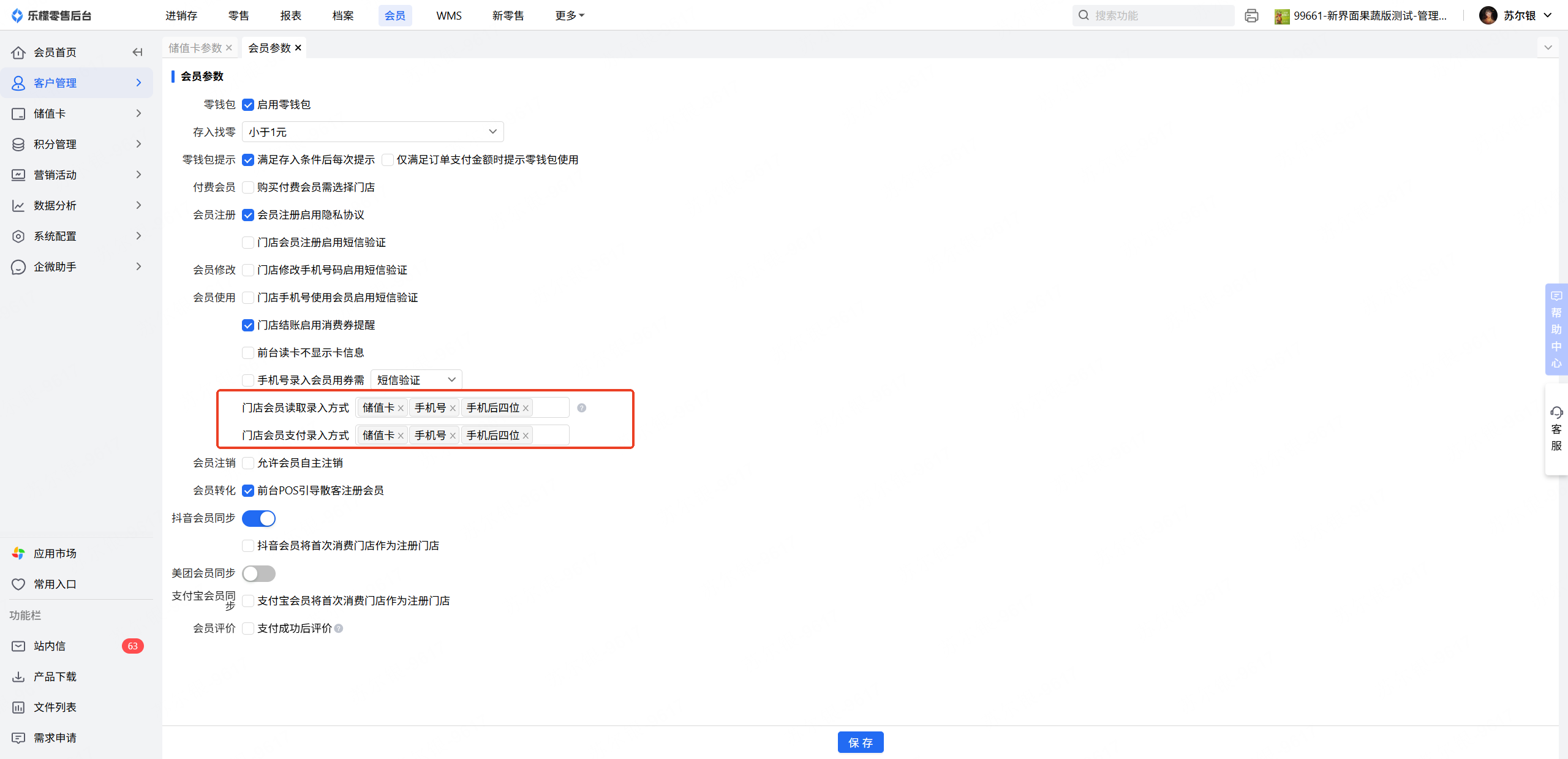Open the 客服 customer service headset icon
The width and height of the screenshot is (1568, 759).
(x=1556, y=412)
